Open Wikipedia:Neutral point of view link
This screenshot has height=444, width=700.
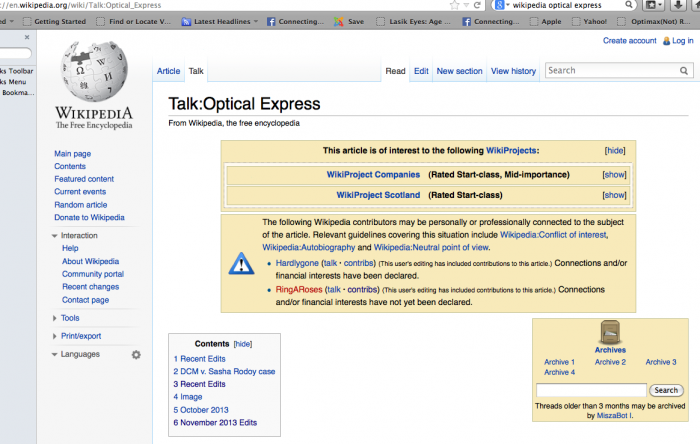click(x=431, y=247)
